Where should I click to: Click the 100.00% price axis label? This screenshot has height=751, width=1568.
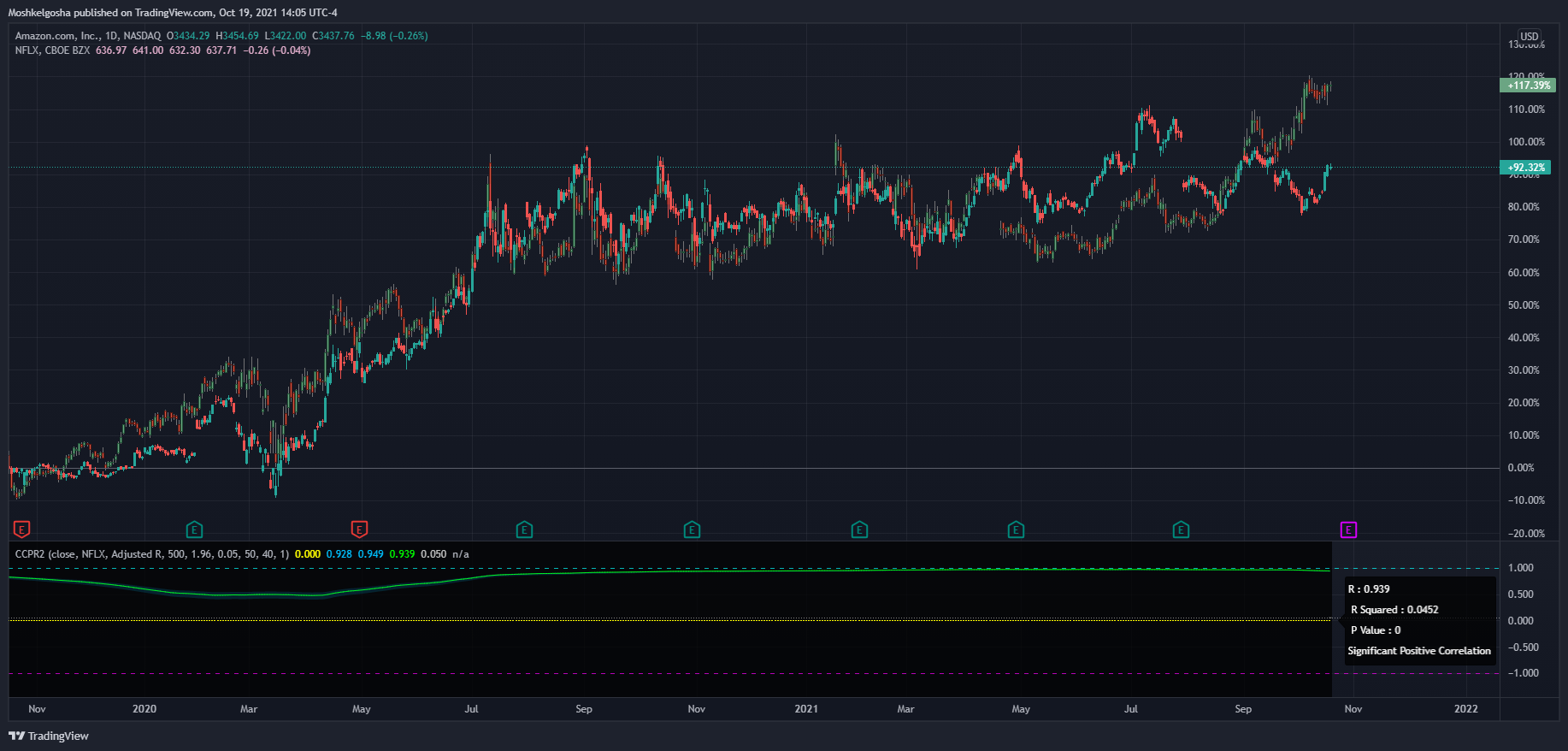(x=1527, y=142)
